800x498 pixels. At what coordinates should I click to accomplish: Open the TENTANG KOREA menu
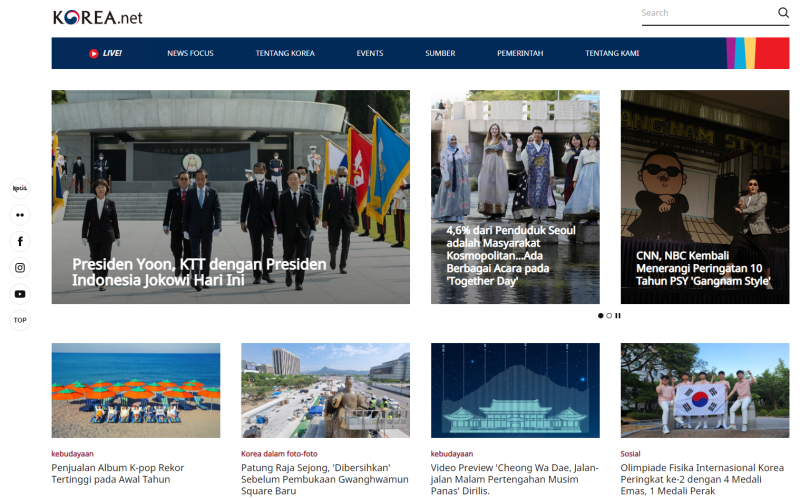pyautogui.click(x=285, y=53)
